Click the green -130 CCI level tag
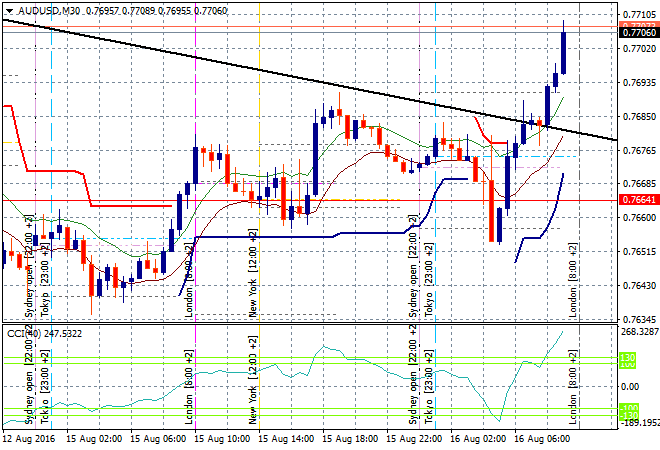 [629, 416]
